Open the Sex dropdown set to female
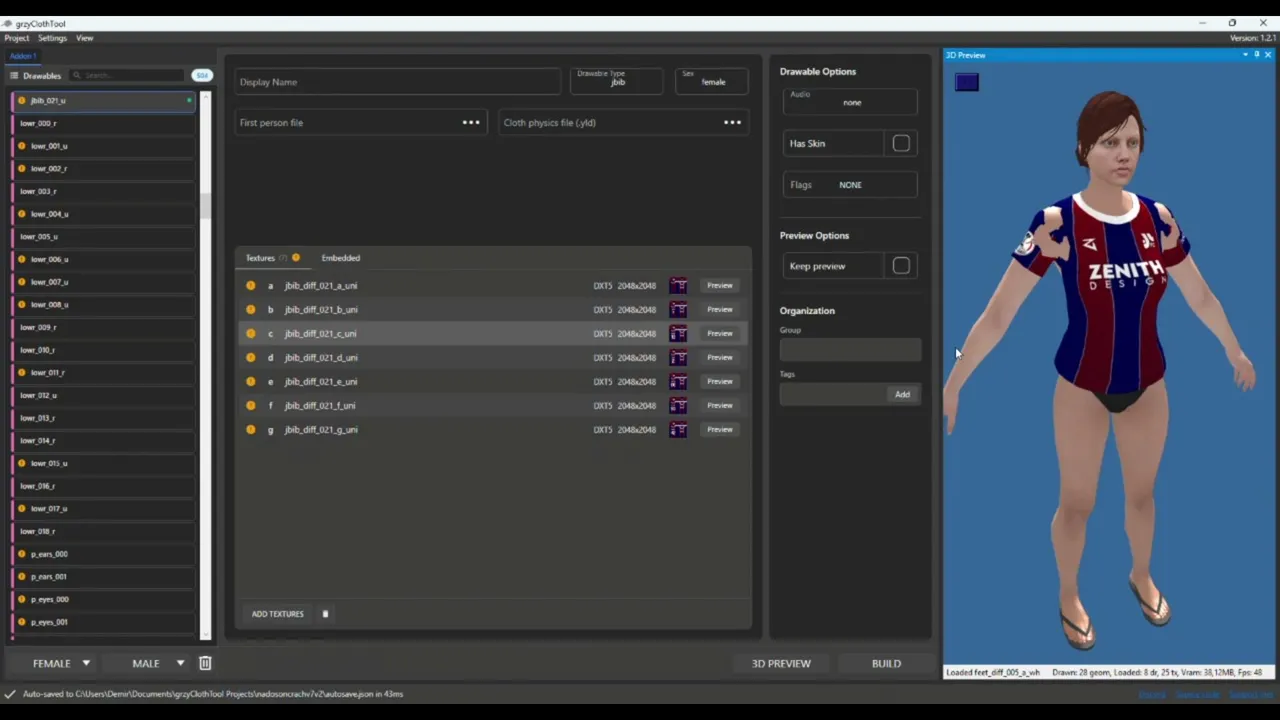Viewport: 1280px width, 720px height. pyautogui.click(x=713, y=80)
